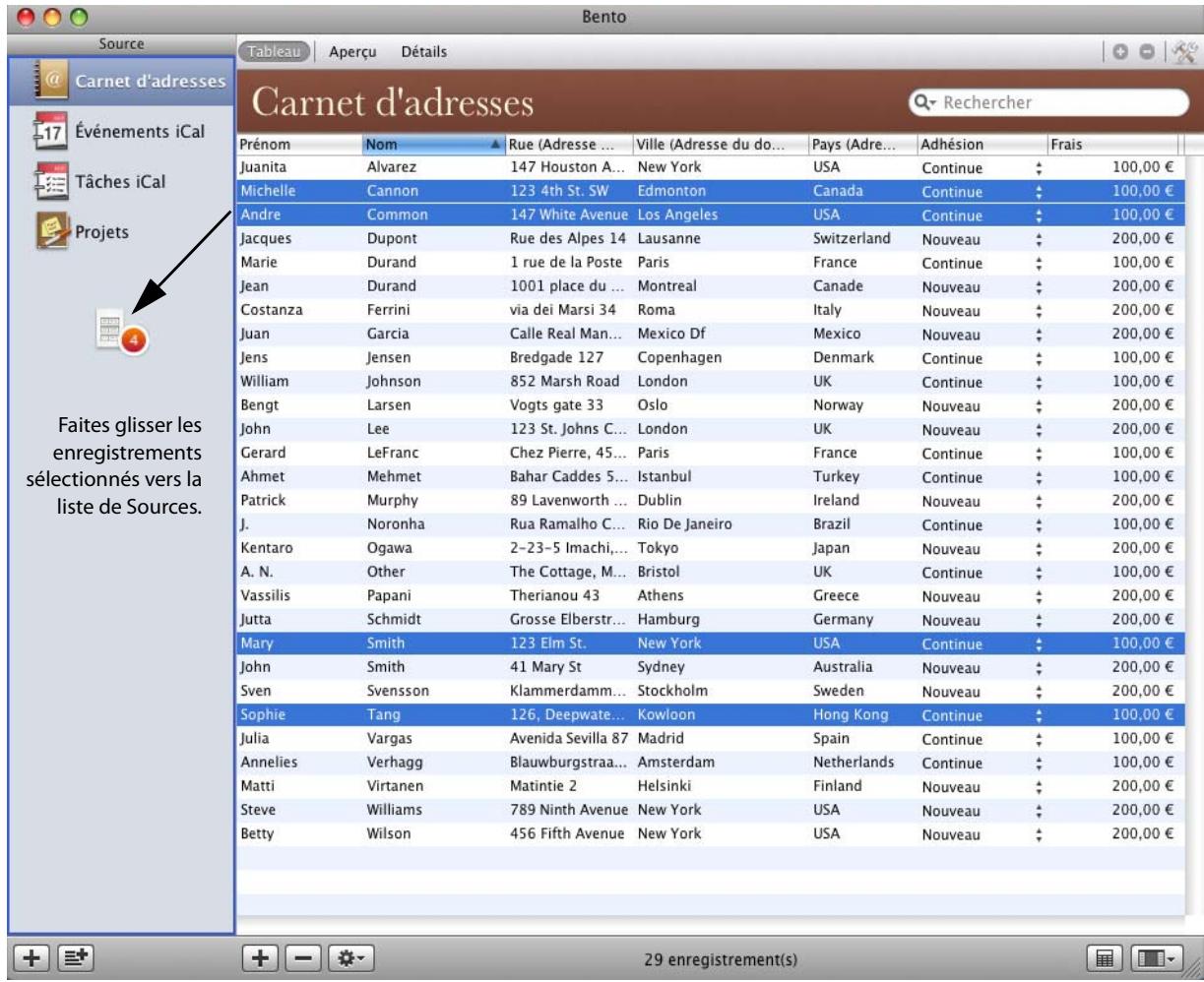This screenshot has width=1204, height=982.
Task: Switch to the Tableau view tab
Action: [274, 52]
